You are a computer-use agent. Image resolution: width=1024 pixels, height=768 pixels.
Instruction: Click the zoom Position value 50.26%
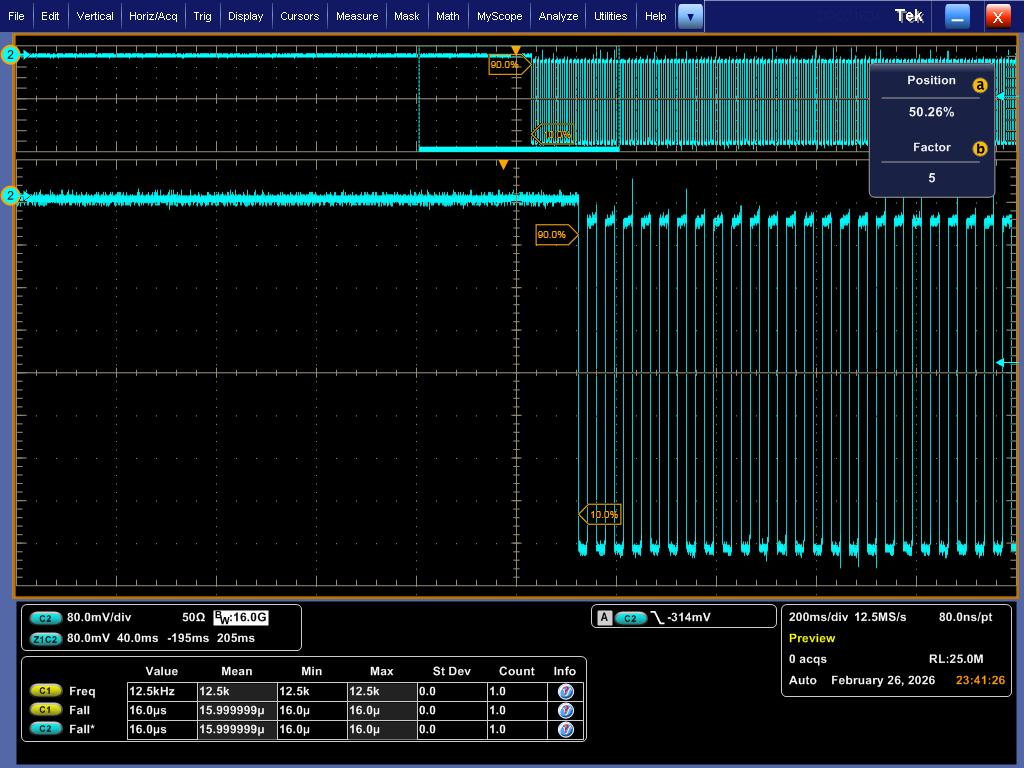(x=931, y=112)
